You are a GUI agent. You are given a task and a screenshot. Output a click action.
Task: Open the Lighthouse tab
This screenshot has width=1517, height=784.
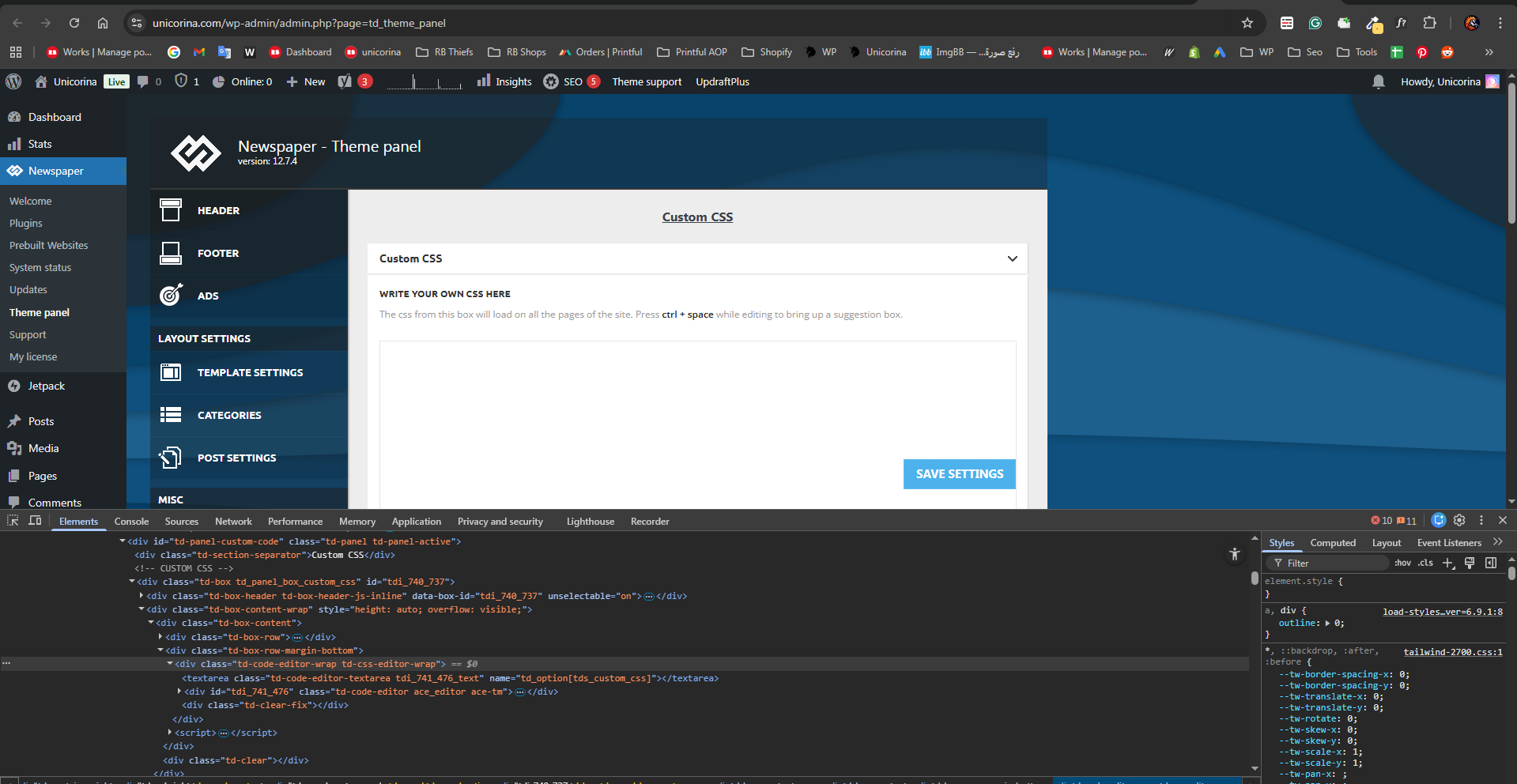(x=590, y=521)
